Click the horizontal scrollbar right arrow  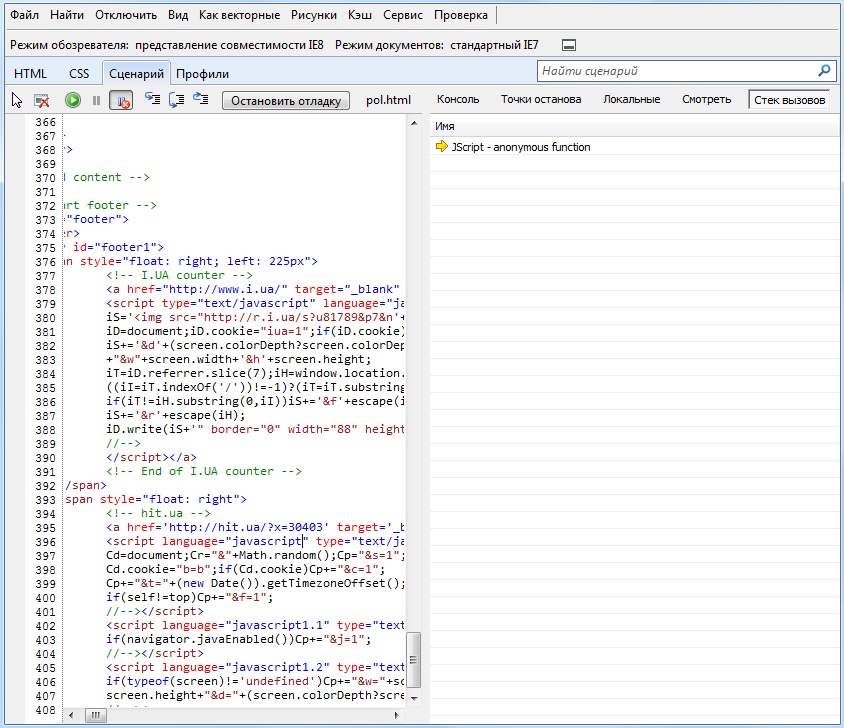[x=397, y=715]
